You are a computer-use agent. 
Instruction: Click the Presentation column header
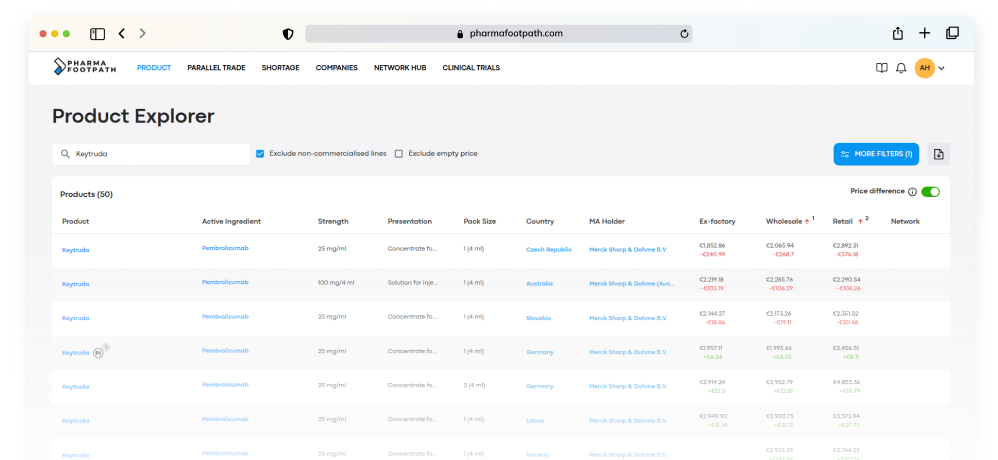point(410,221)
